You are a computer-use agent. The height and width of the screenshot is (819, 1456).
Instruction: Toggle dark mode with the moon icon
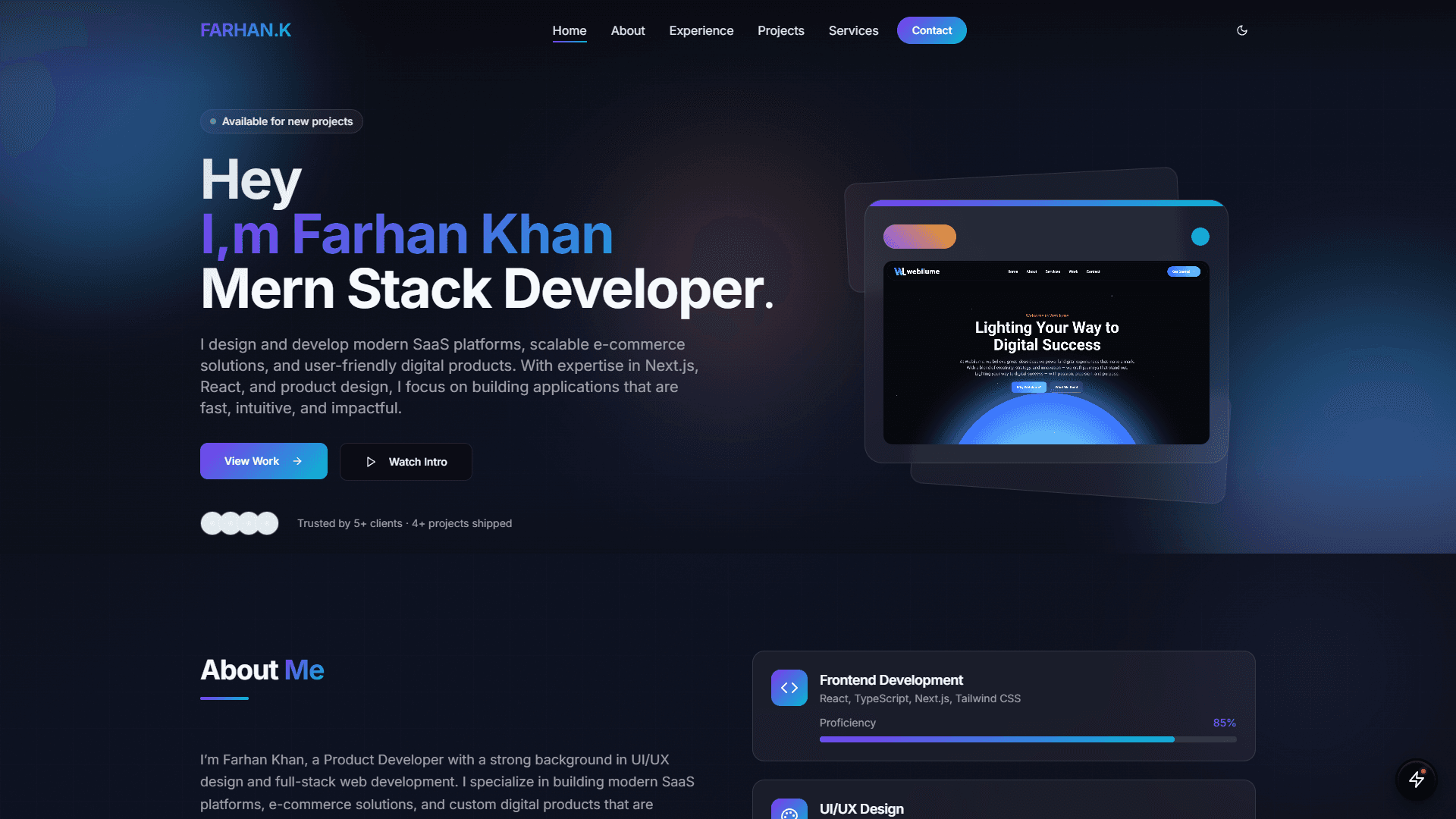pos(1241,30)
